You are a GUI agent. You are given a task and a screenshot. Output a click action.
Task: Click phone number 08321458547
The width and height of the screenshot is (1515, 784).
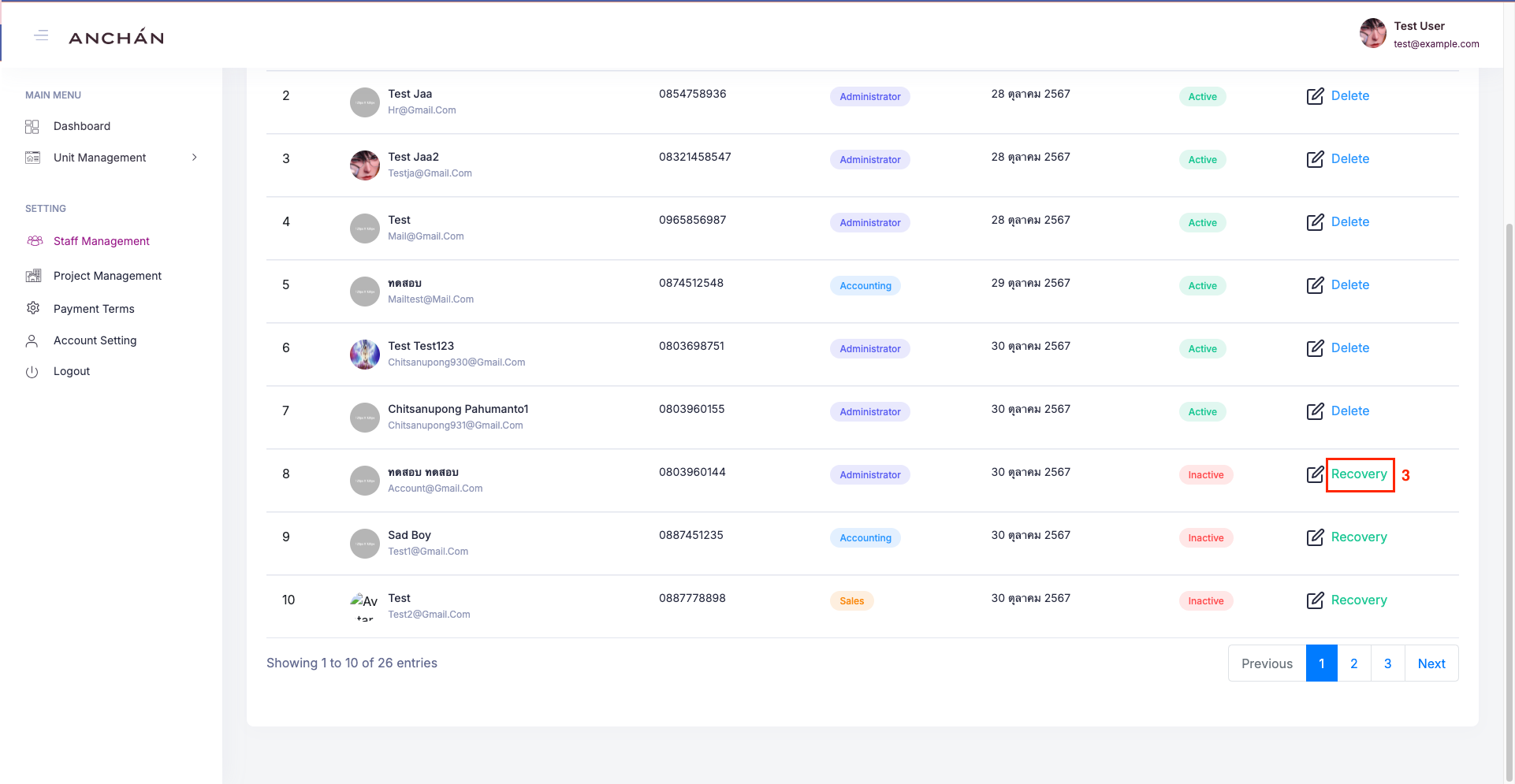point(695,157)
